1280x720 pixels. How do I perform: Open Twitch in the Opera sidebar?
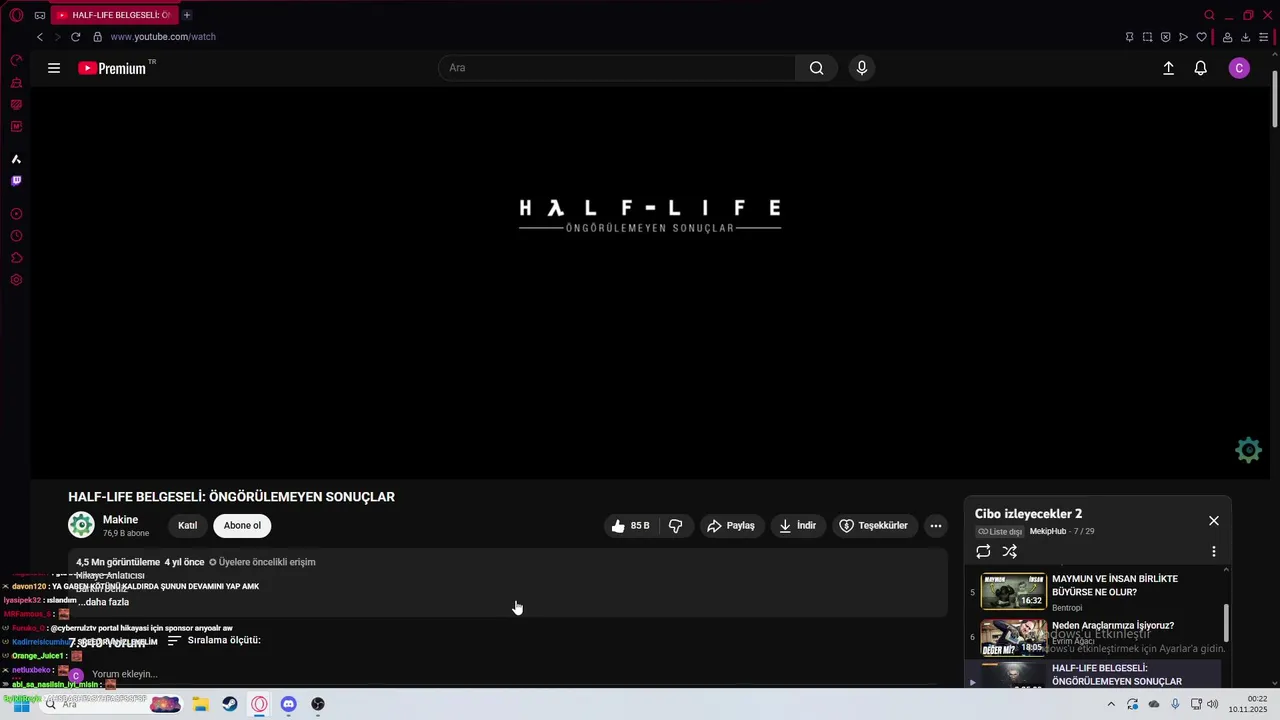(x=16, y=181)
